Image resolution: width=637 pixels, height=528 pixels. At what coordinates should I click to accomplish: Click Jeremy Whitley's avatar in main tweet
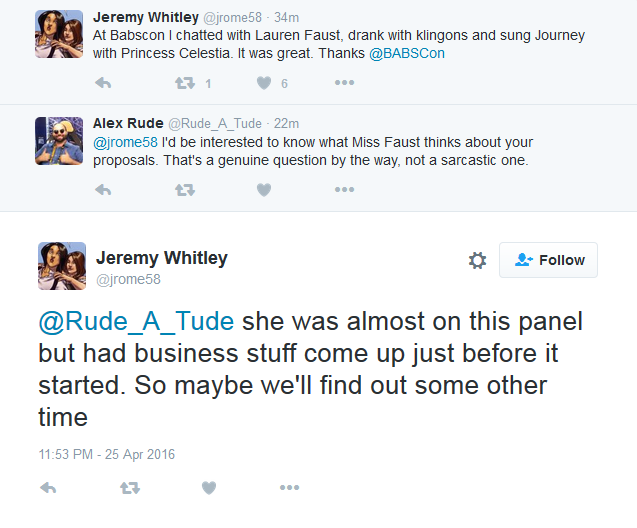click(x=61, y=265)
